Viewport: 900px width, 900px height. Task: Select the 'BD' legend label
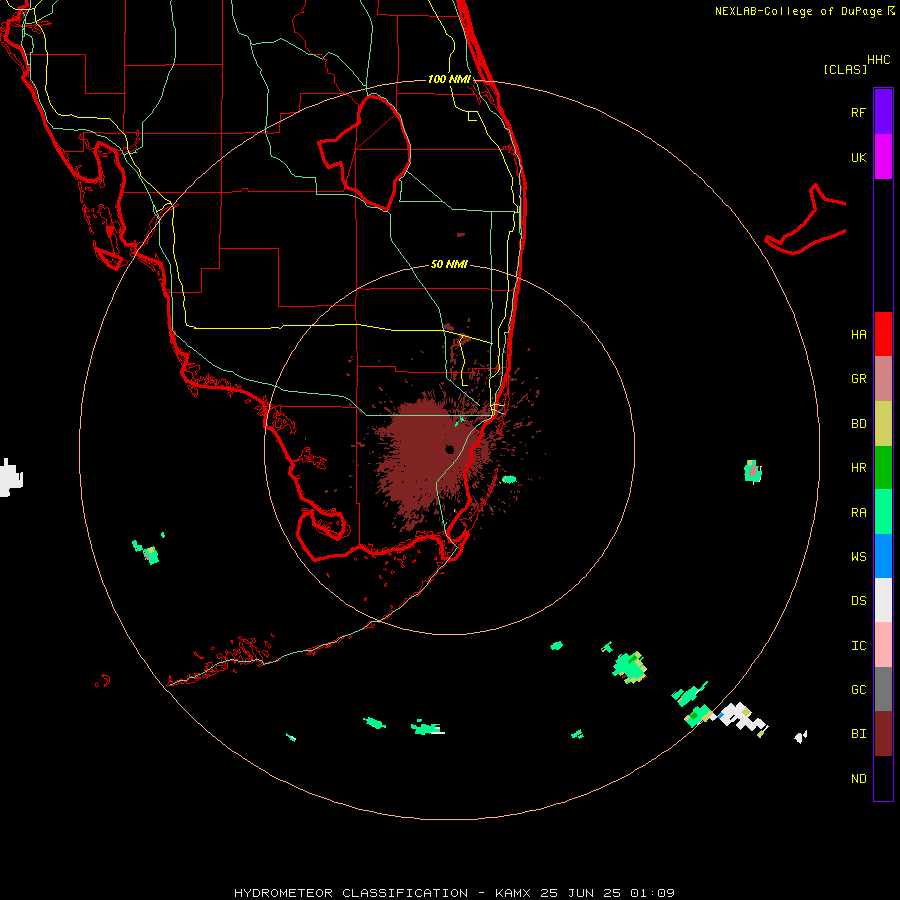(858, 424)
